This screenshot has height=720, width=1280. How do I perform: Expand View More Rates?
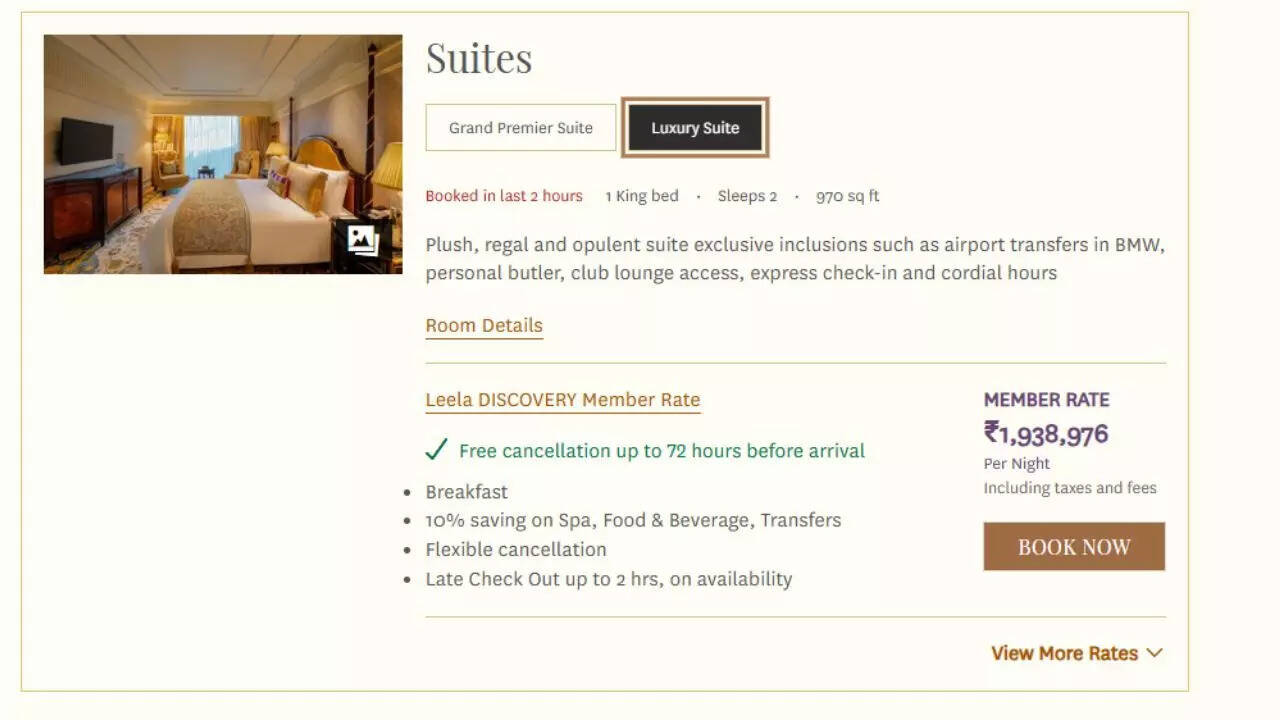pos(1076,653)
